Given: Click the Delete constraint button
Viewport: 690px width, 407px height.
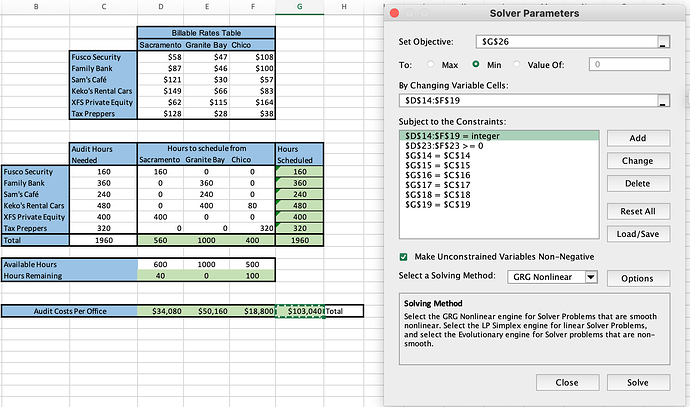Looking at the screenshot, I should tap(638, 183).
